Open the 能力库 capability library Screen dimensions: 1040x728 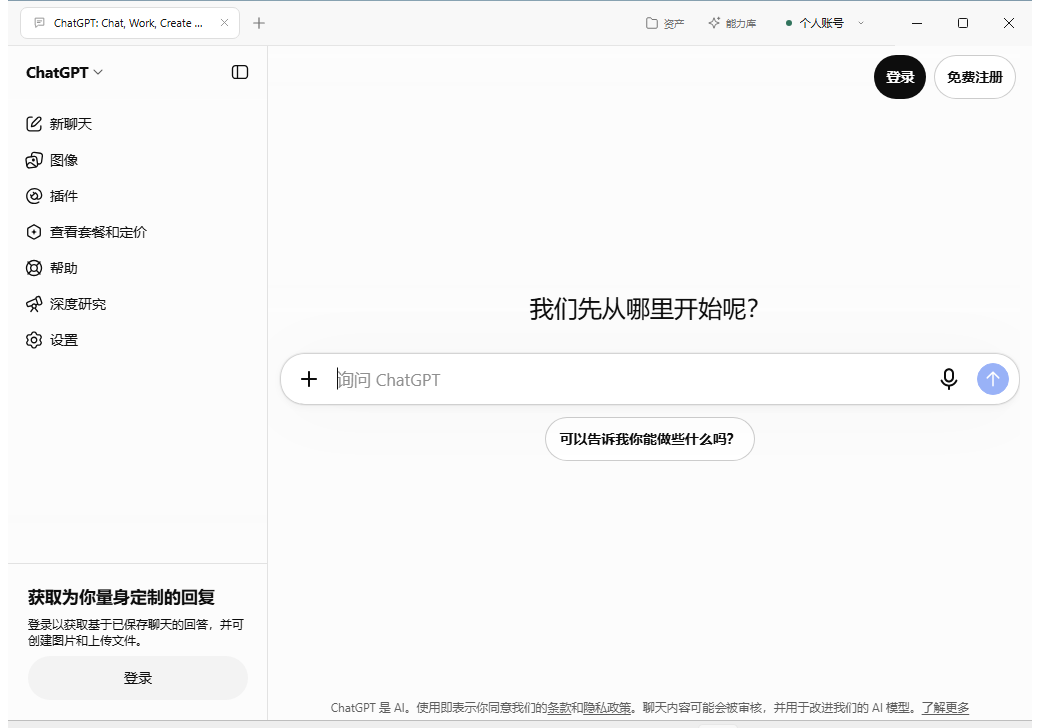coord(732,23)
